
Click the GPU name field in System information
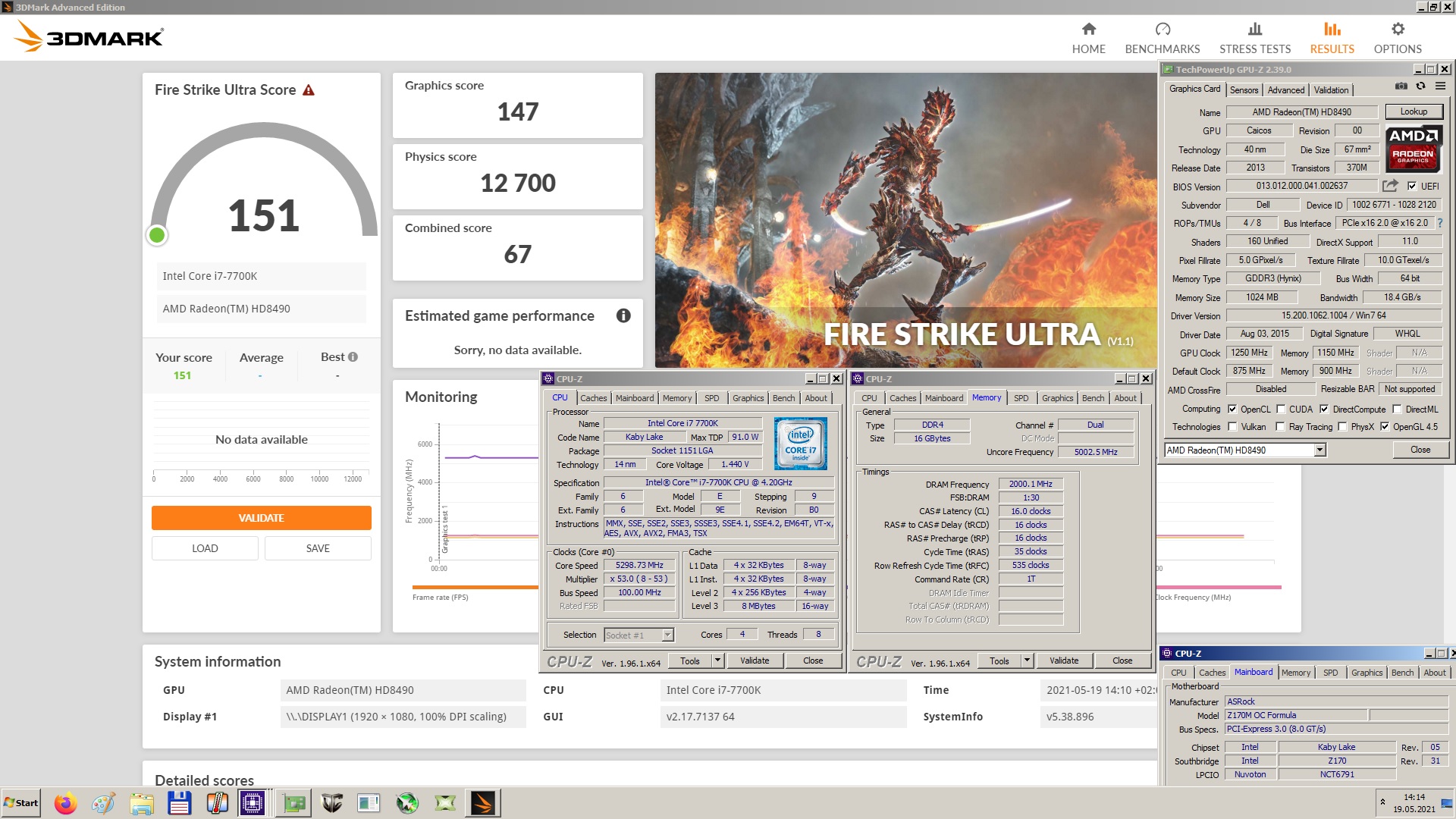(x=403, y=690)
